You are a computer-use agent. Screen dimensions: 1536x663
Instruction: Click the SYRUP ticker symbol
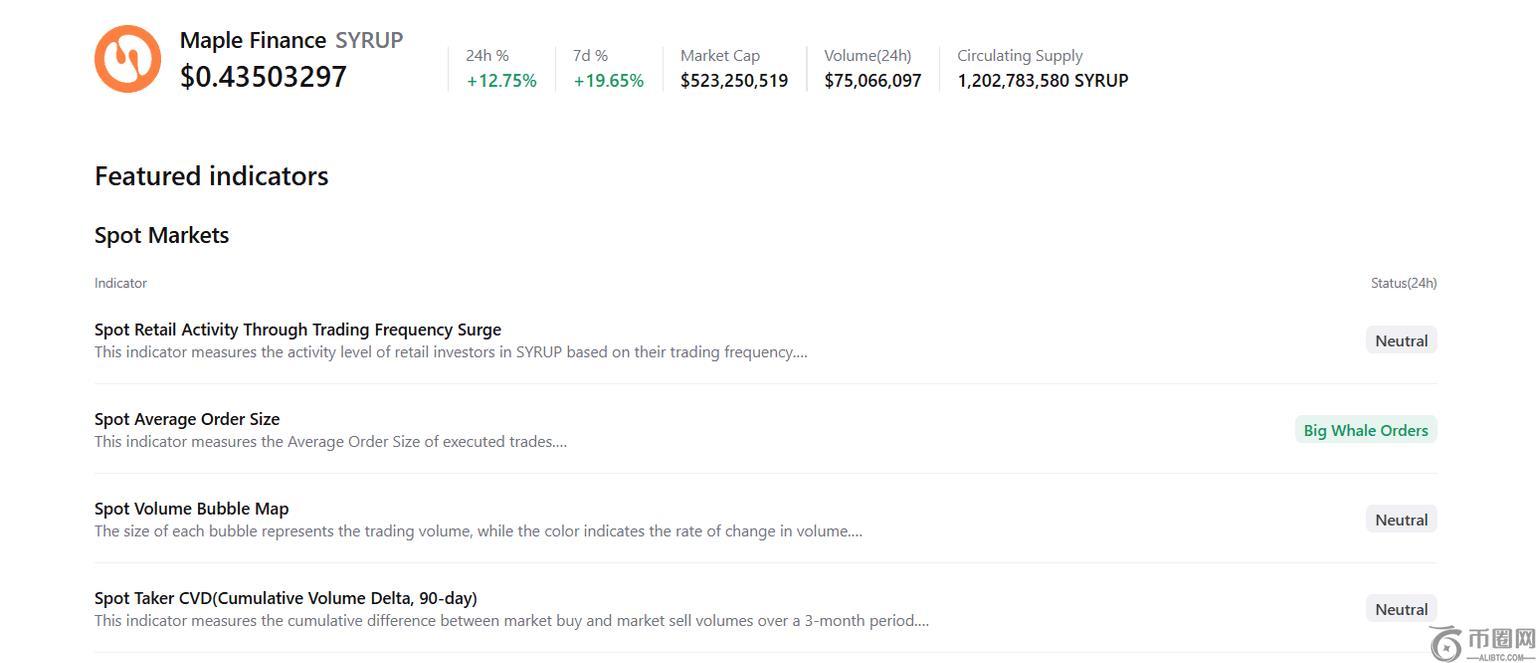[x=369, y=40]
